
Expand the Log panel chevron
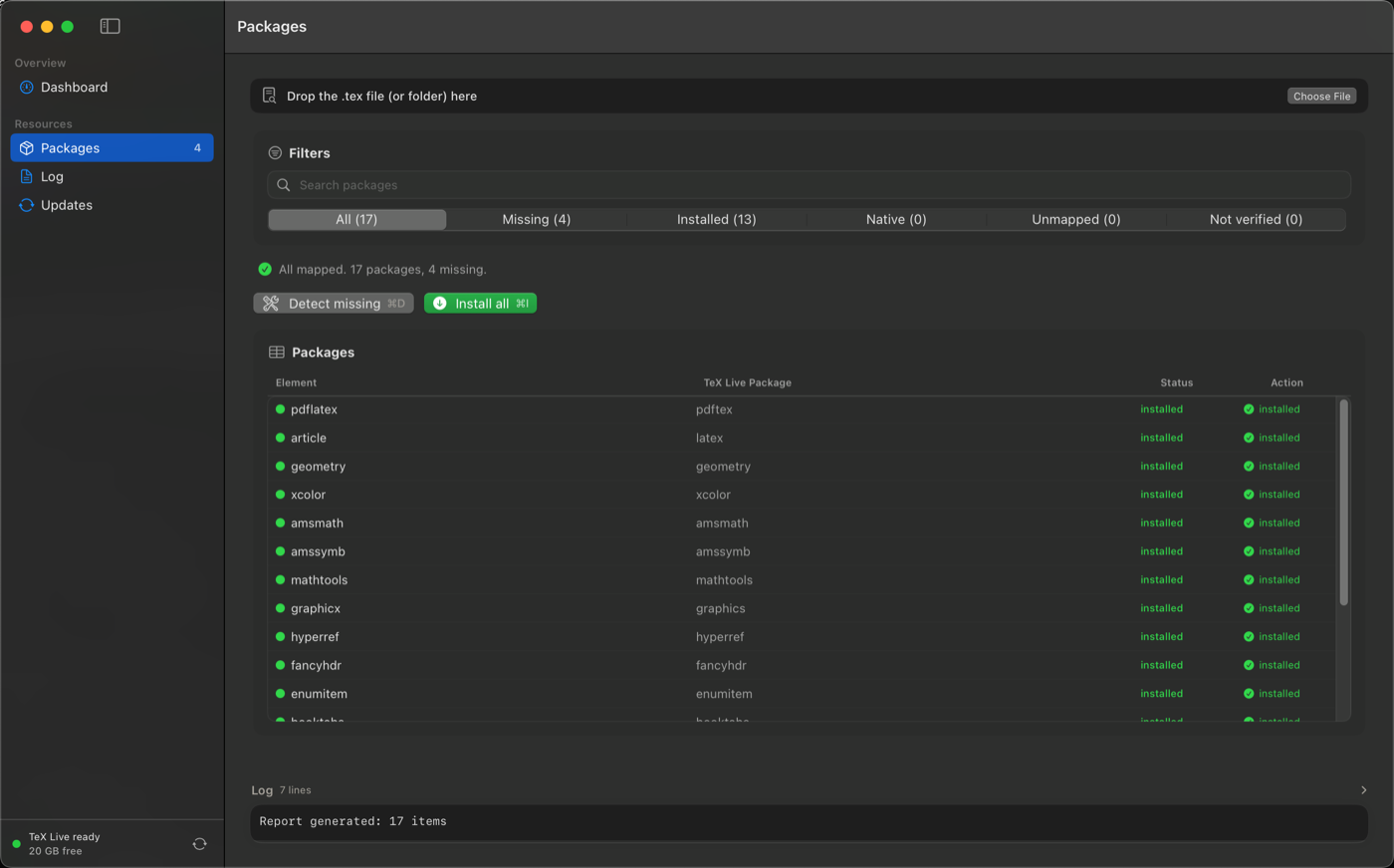click(1363, 790)
